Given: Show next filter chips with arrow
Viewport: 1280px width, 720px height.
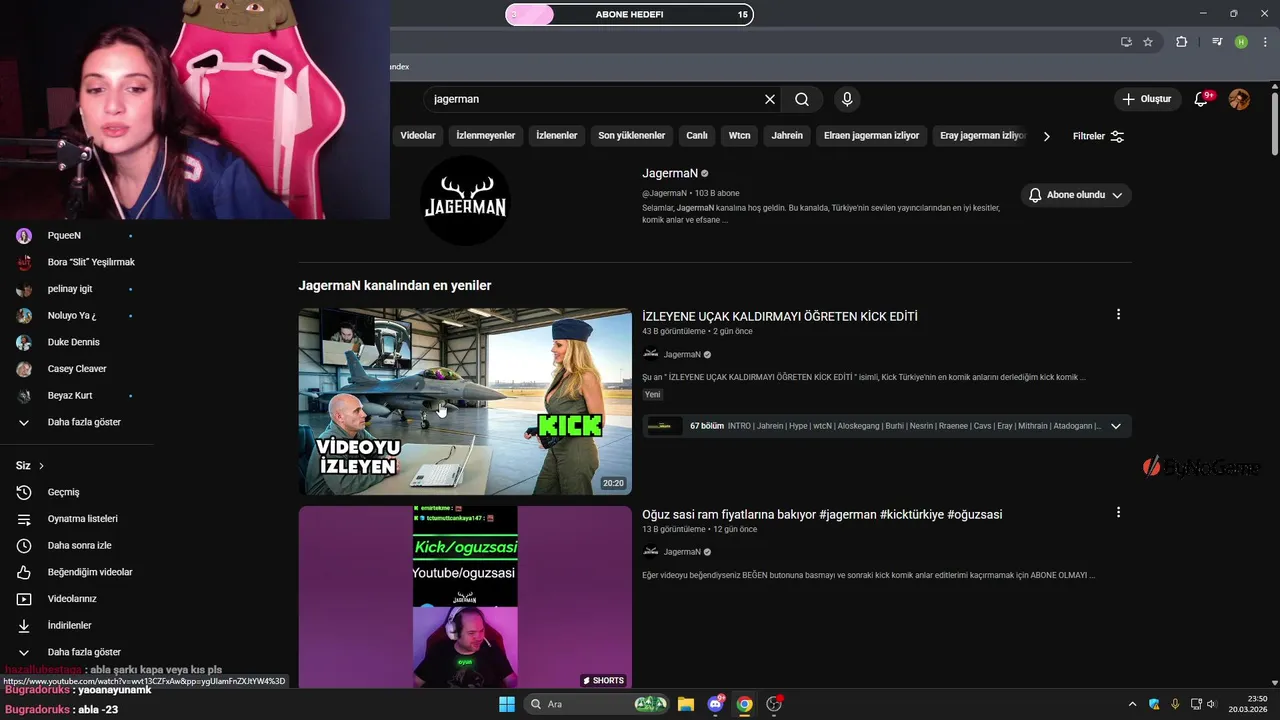Looking at the screenshot, I should [x=1047, y=136].
